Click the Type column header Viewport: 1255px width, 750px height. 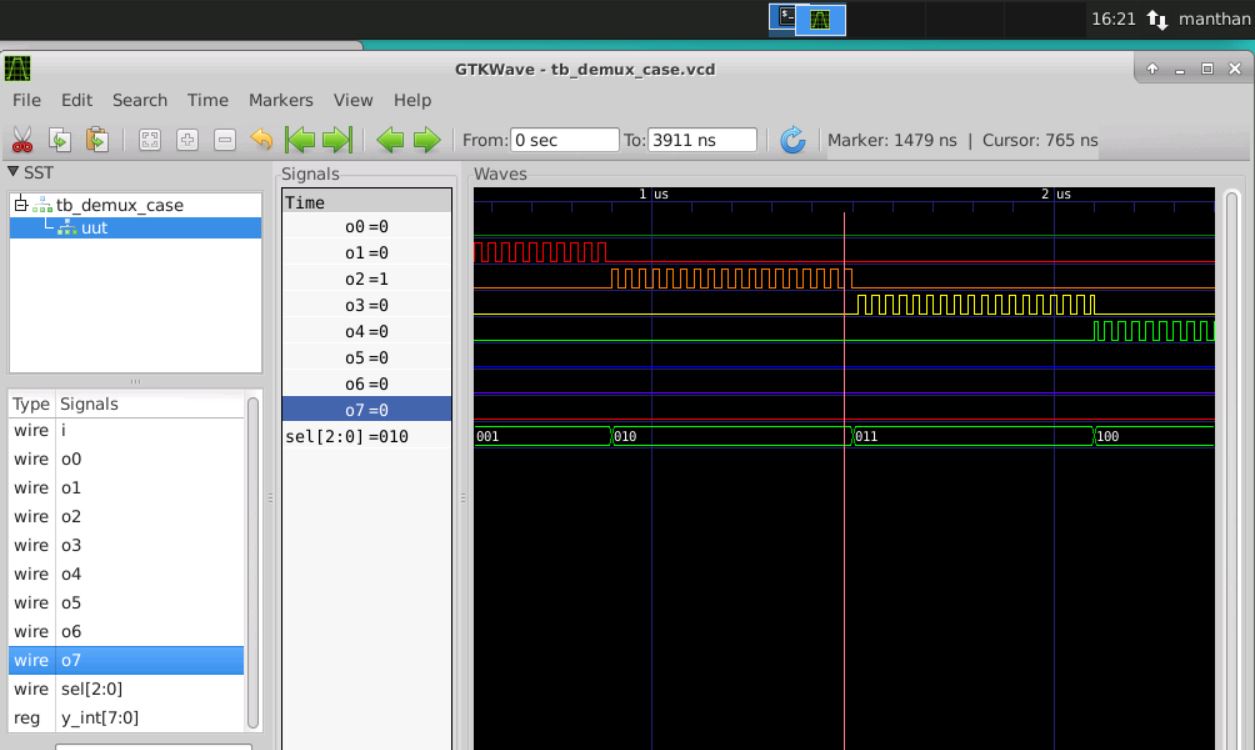click(32, 404)
